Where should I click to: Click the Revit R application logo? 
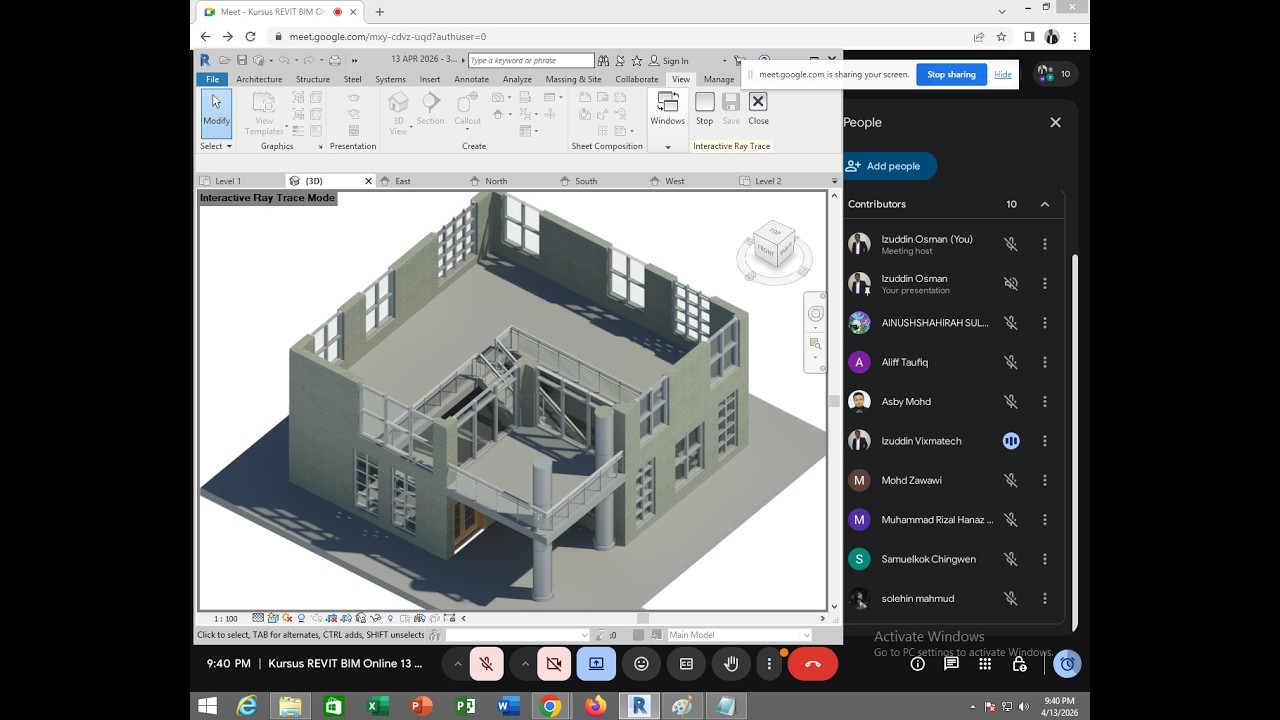(x=205, y=60)
